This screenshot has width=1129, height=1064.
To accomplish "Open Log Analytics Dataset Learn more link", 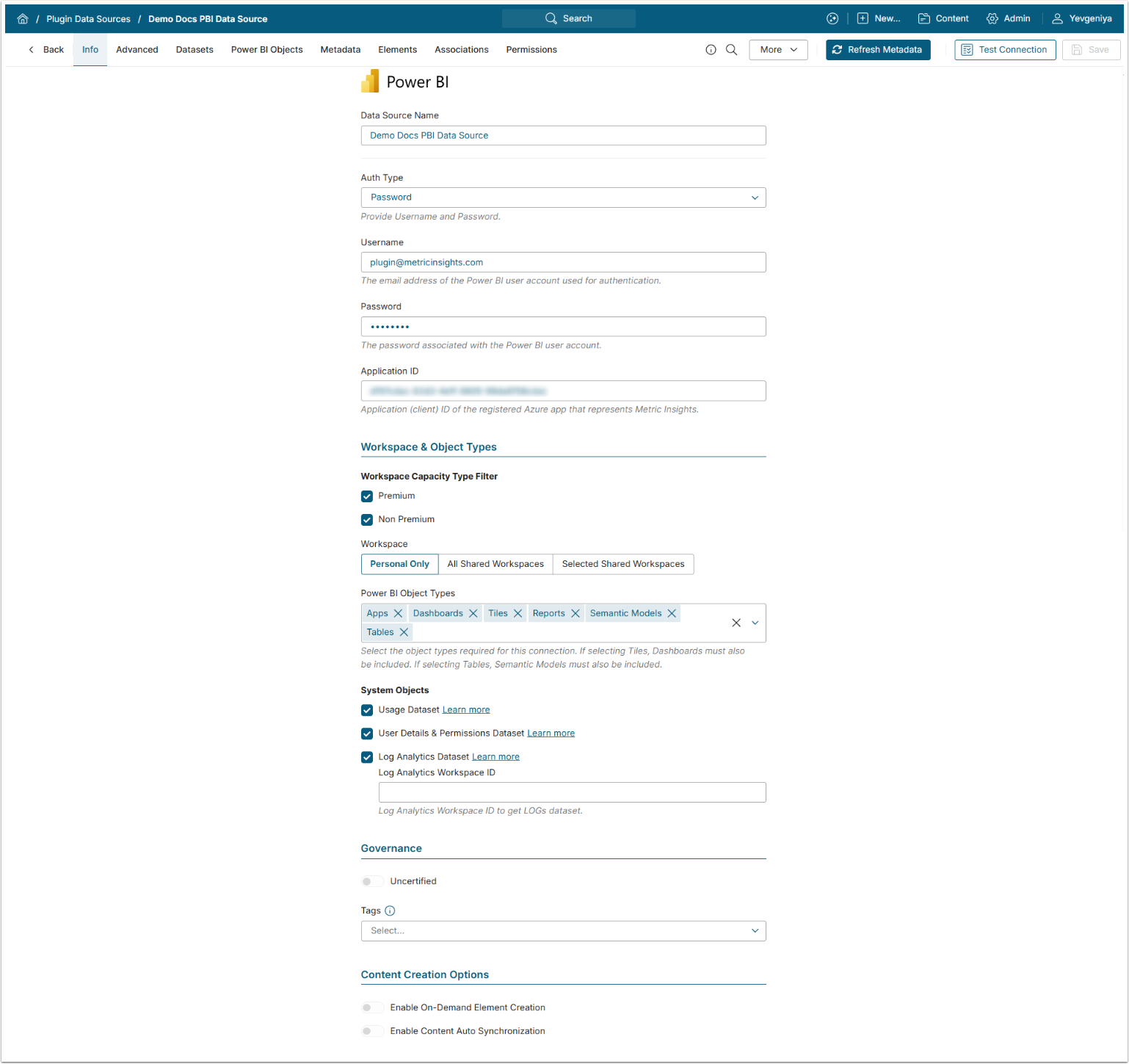I will click(x=495, y=757).
